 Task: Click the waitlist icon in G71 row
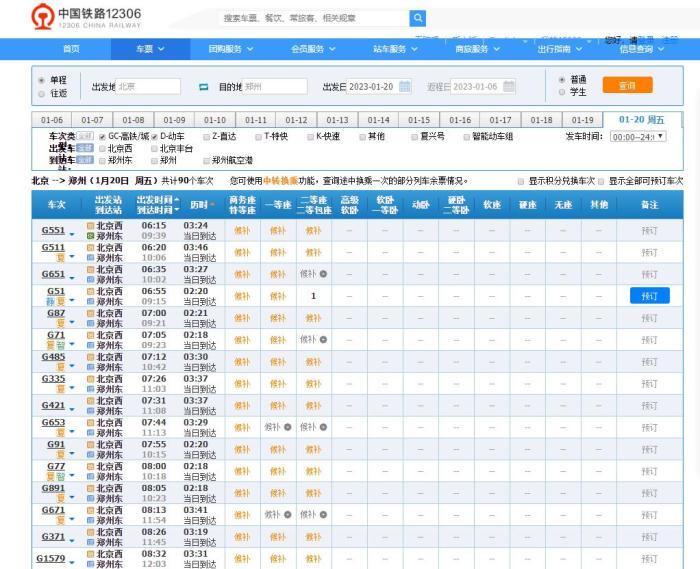(323, 340)
